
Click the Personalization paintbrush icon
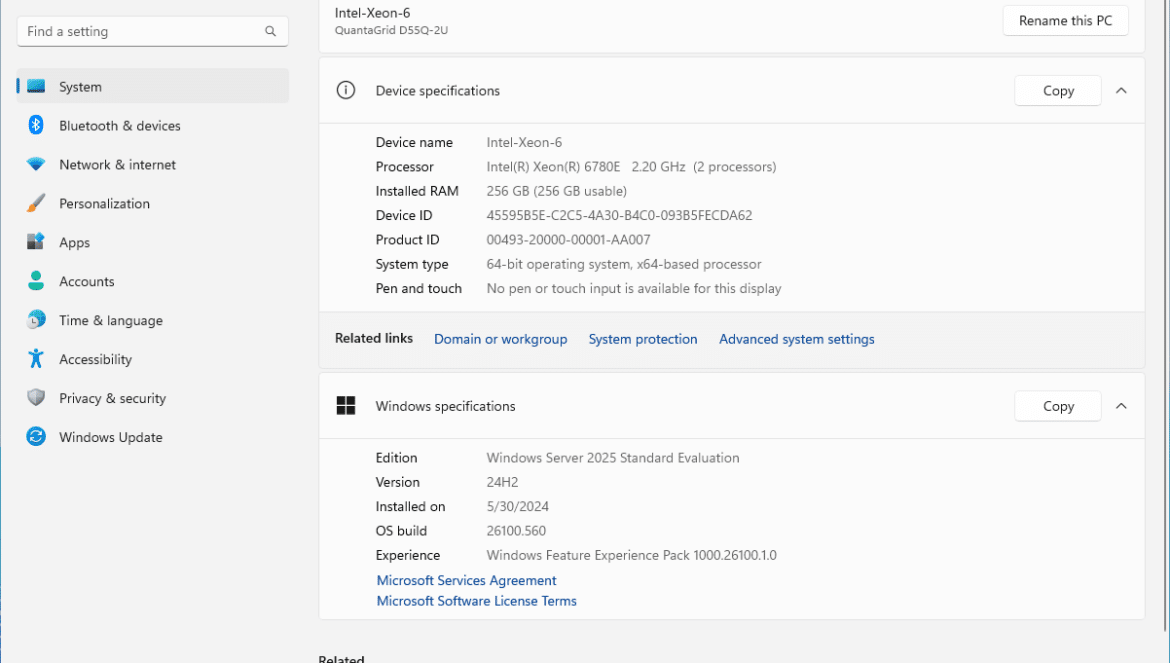coord(36,203)
